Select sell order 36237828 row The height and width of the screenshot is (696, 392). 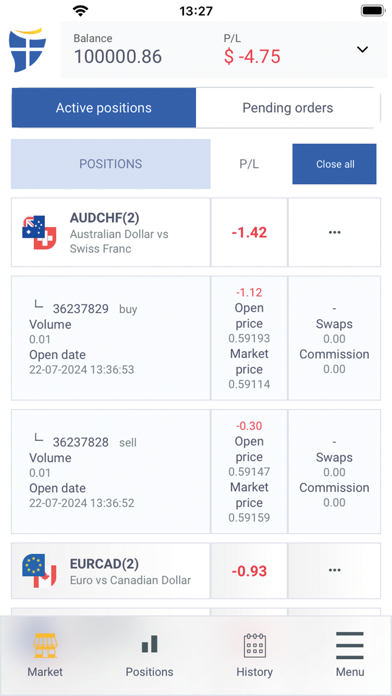coord(111,471)
